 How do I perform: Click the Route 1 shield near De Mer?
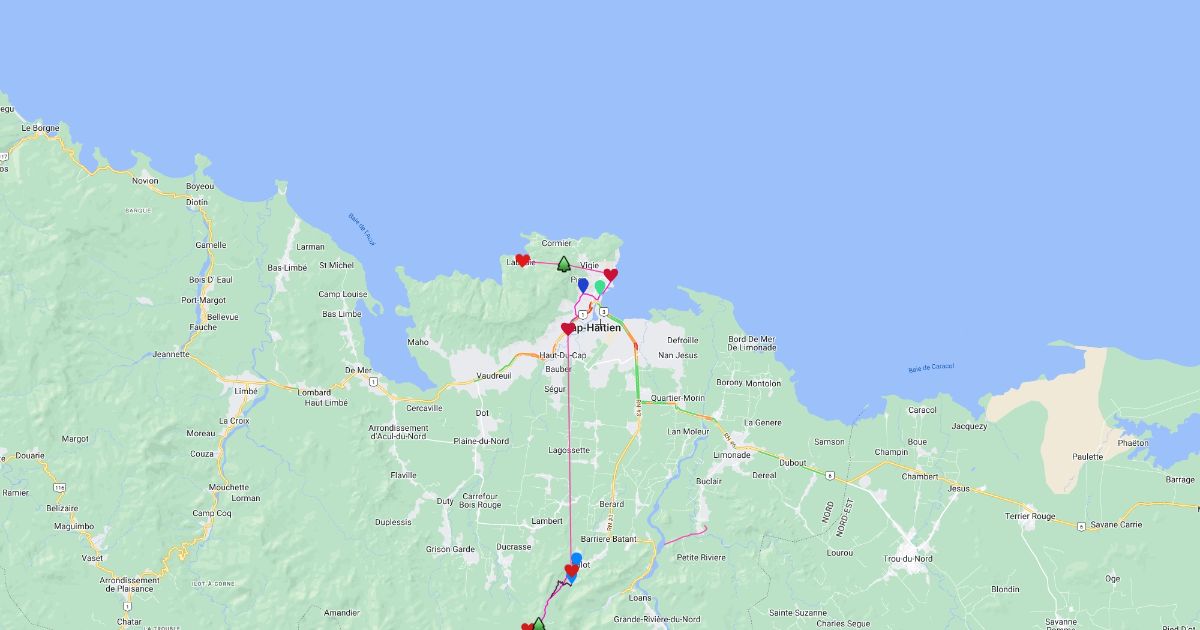coord(372,381)
